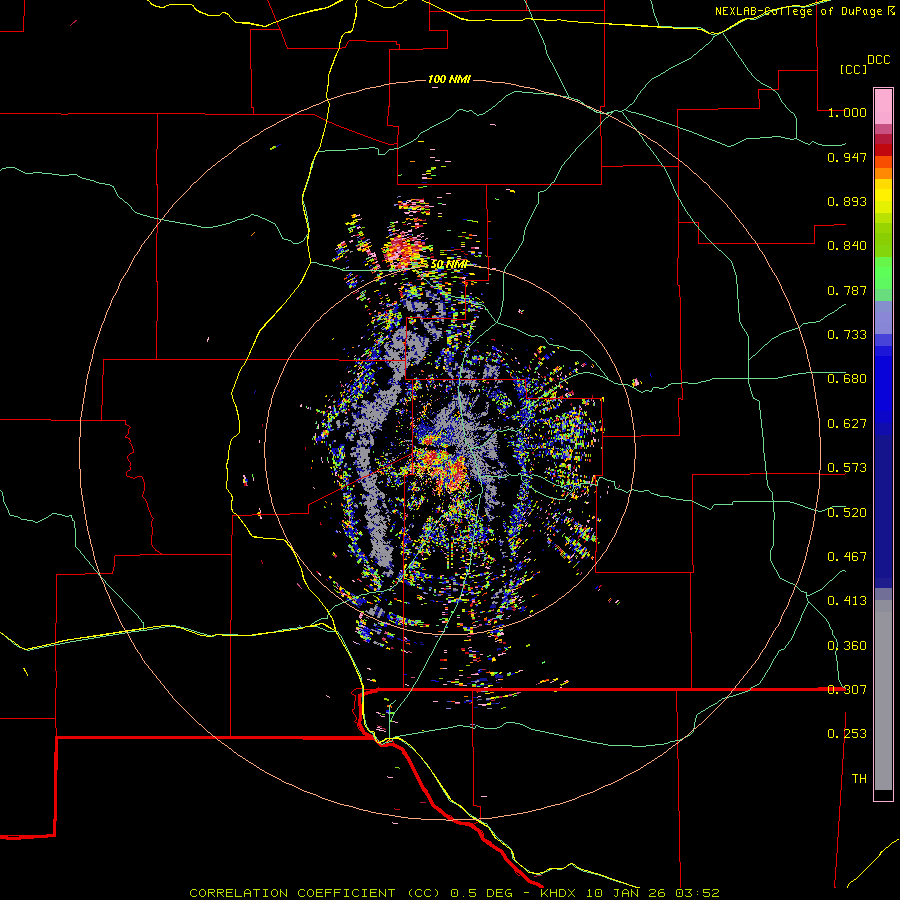This screenshot has width=900, height=900.
Task: Click the 0.253 scale value
Action: [x=847, y=734]
